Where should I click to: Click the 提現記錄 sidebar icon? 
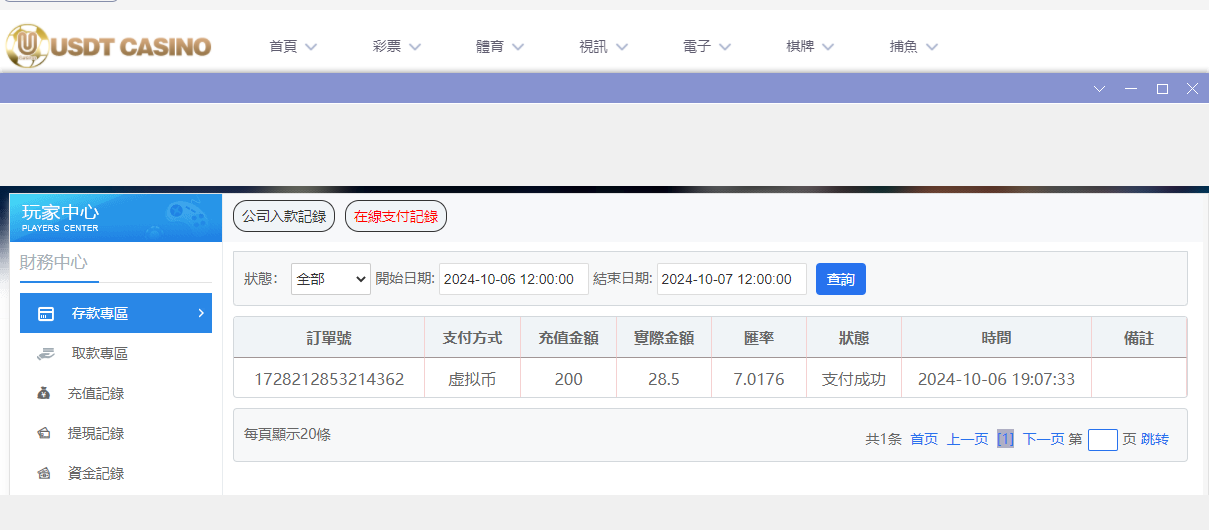(x=45, y=434)
